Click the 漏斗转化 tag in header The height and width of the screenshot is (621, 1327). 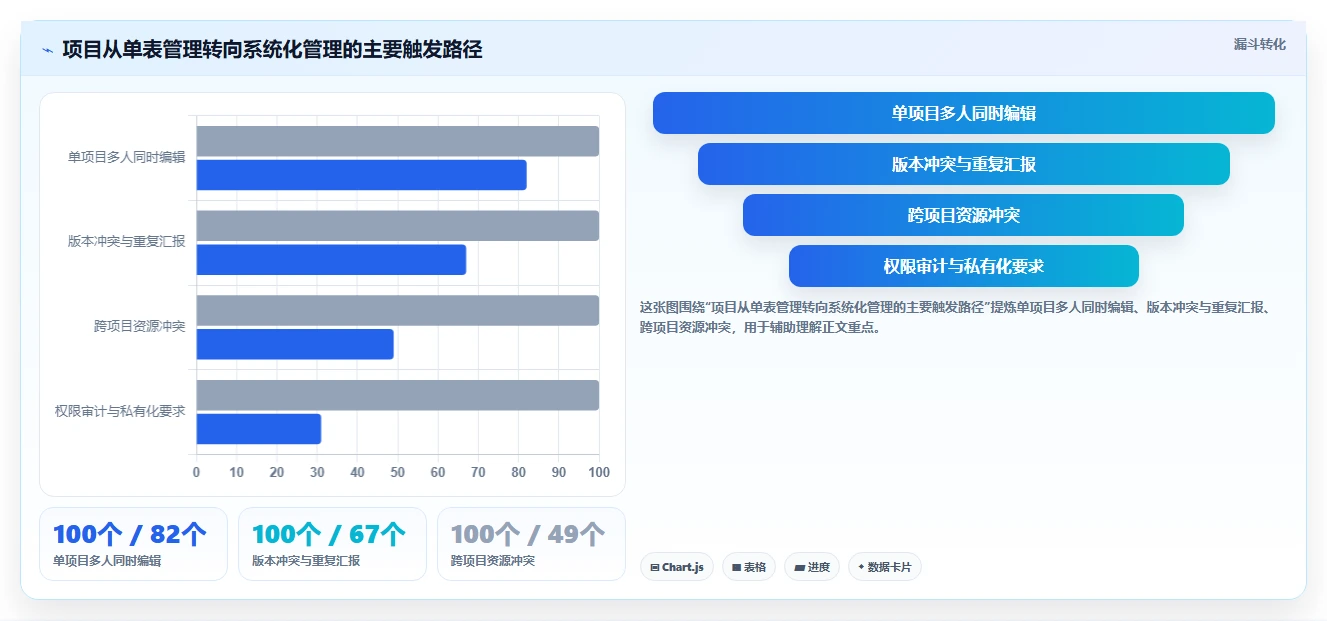[x=1259, y=44]
